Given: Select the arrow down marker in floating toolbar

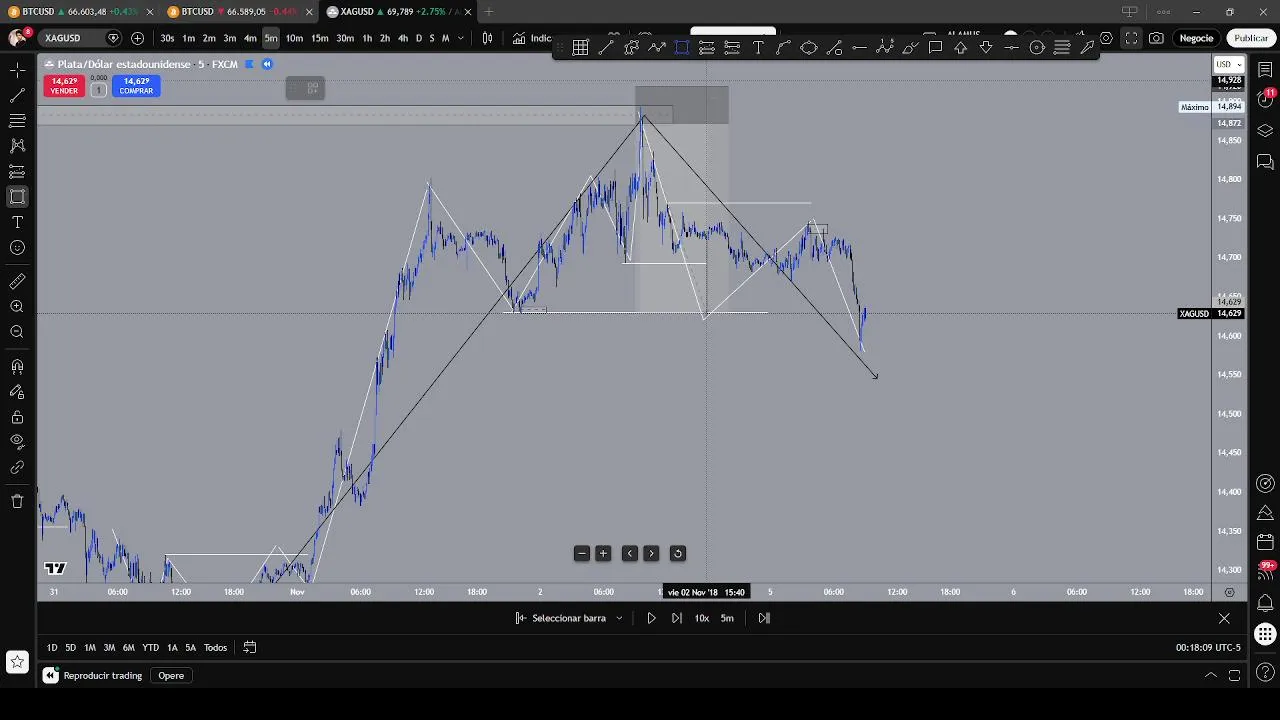Looking at the screenshot, I should point(986,47).
